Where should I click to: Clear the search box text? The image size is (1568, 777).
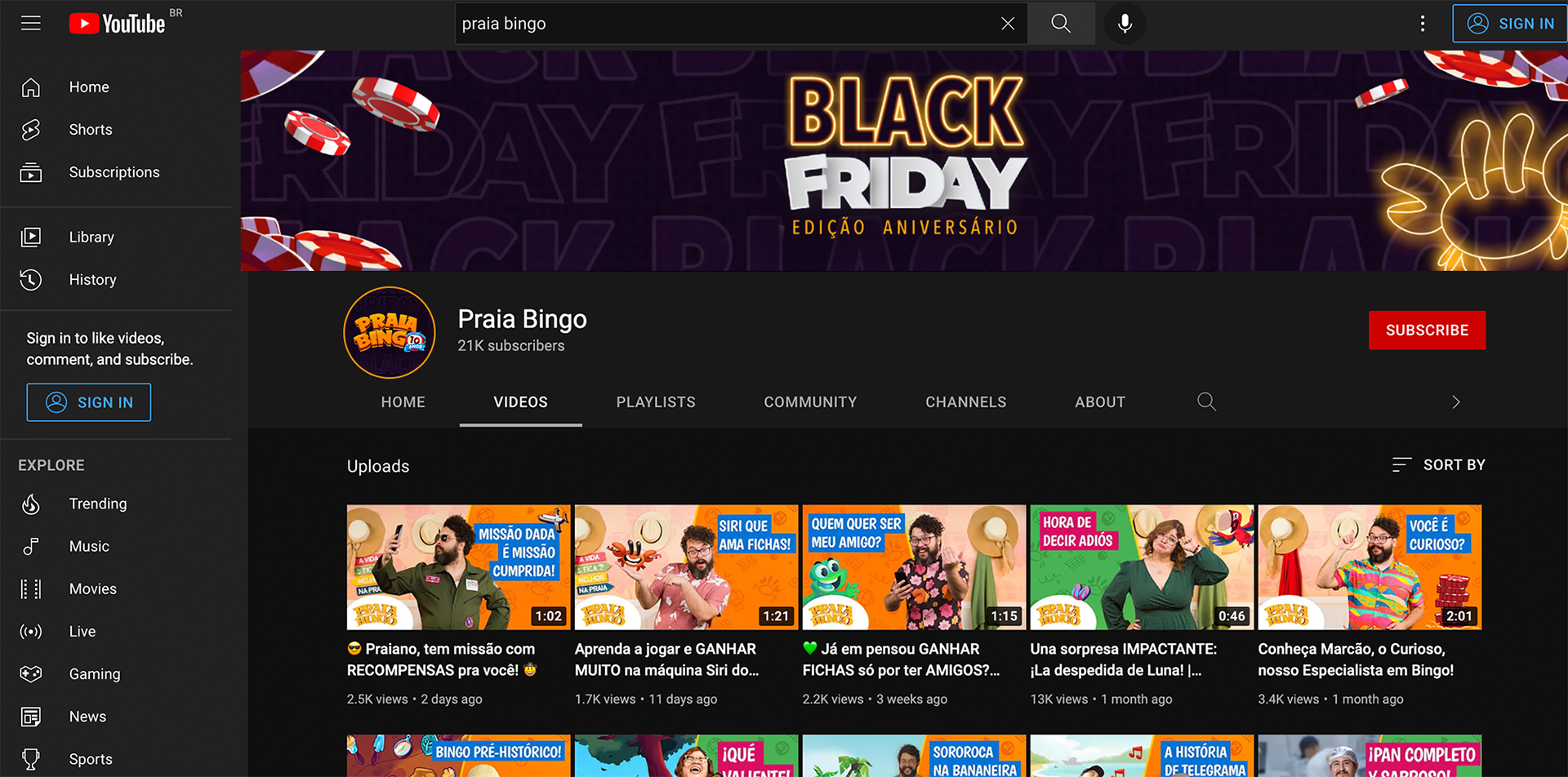pyautogui.click(x=1008, y=24)
